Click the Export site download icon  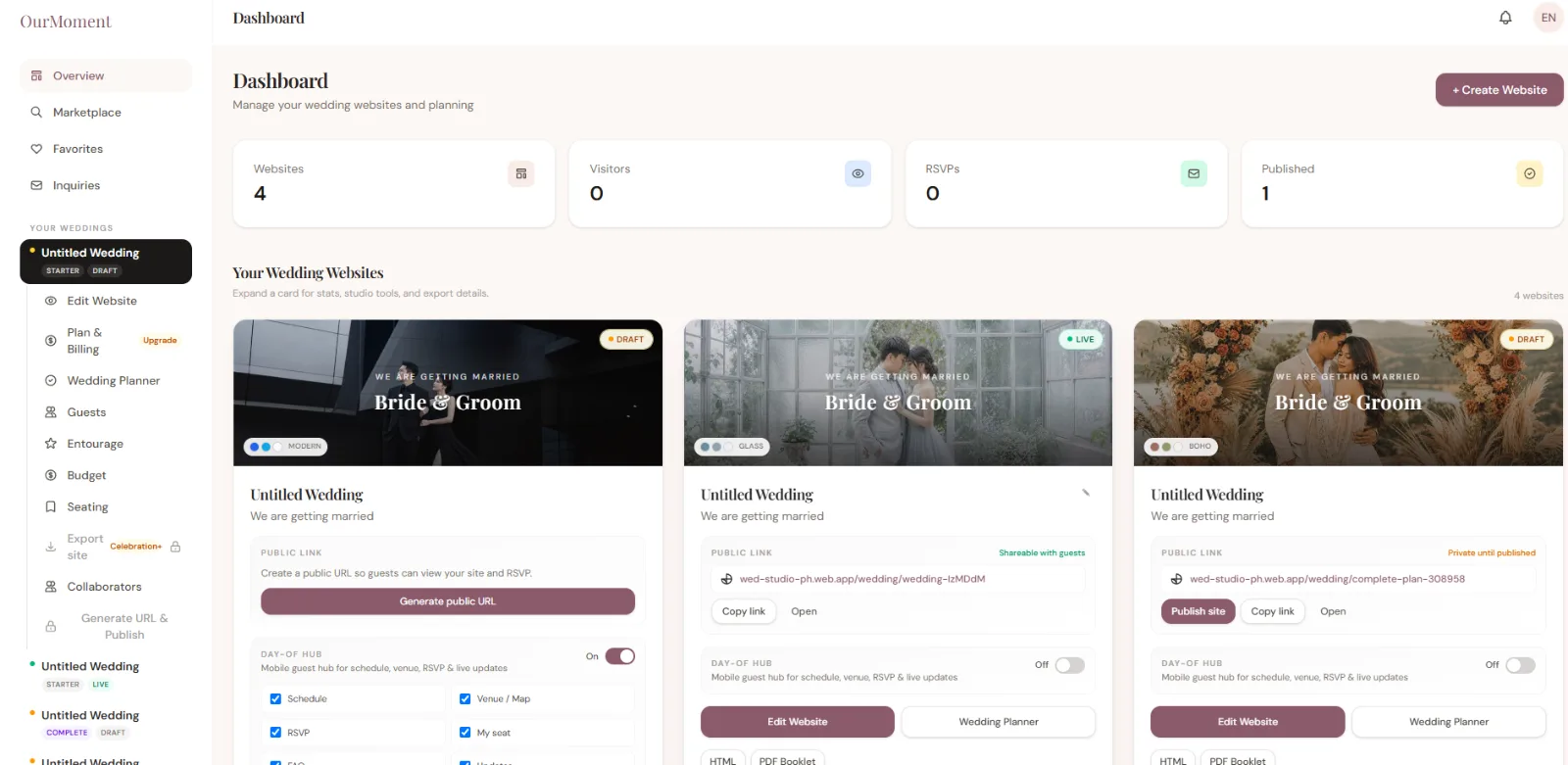(x=51, y=547)
